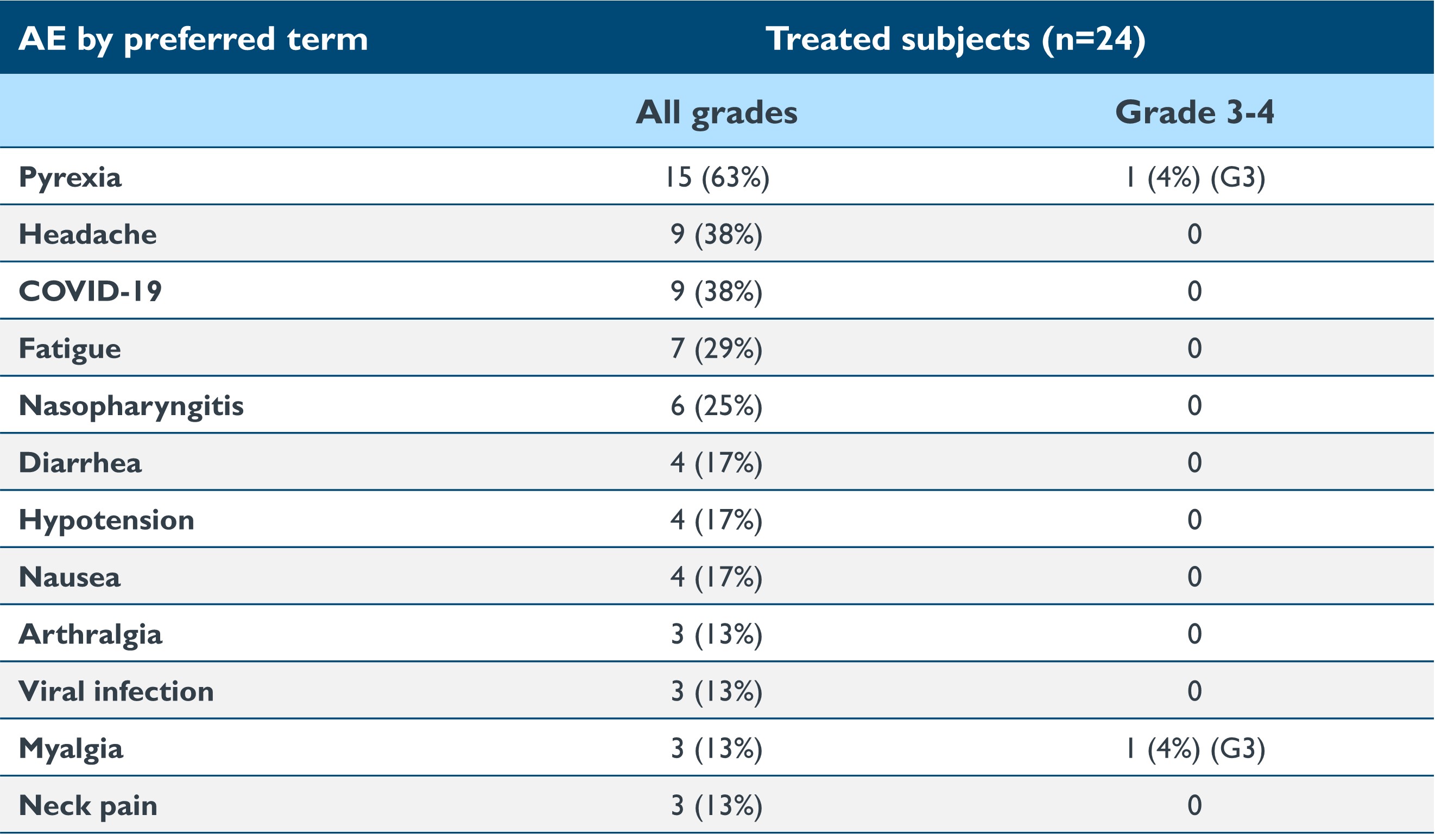Click the "AE by preferred term" header
Image resolution: width=1435 pixels, height=840 pixels.
[193, 39]
